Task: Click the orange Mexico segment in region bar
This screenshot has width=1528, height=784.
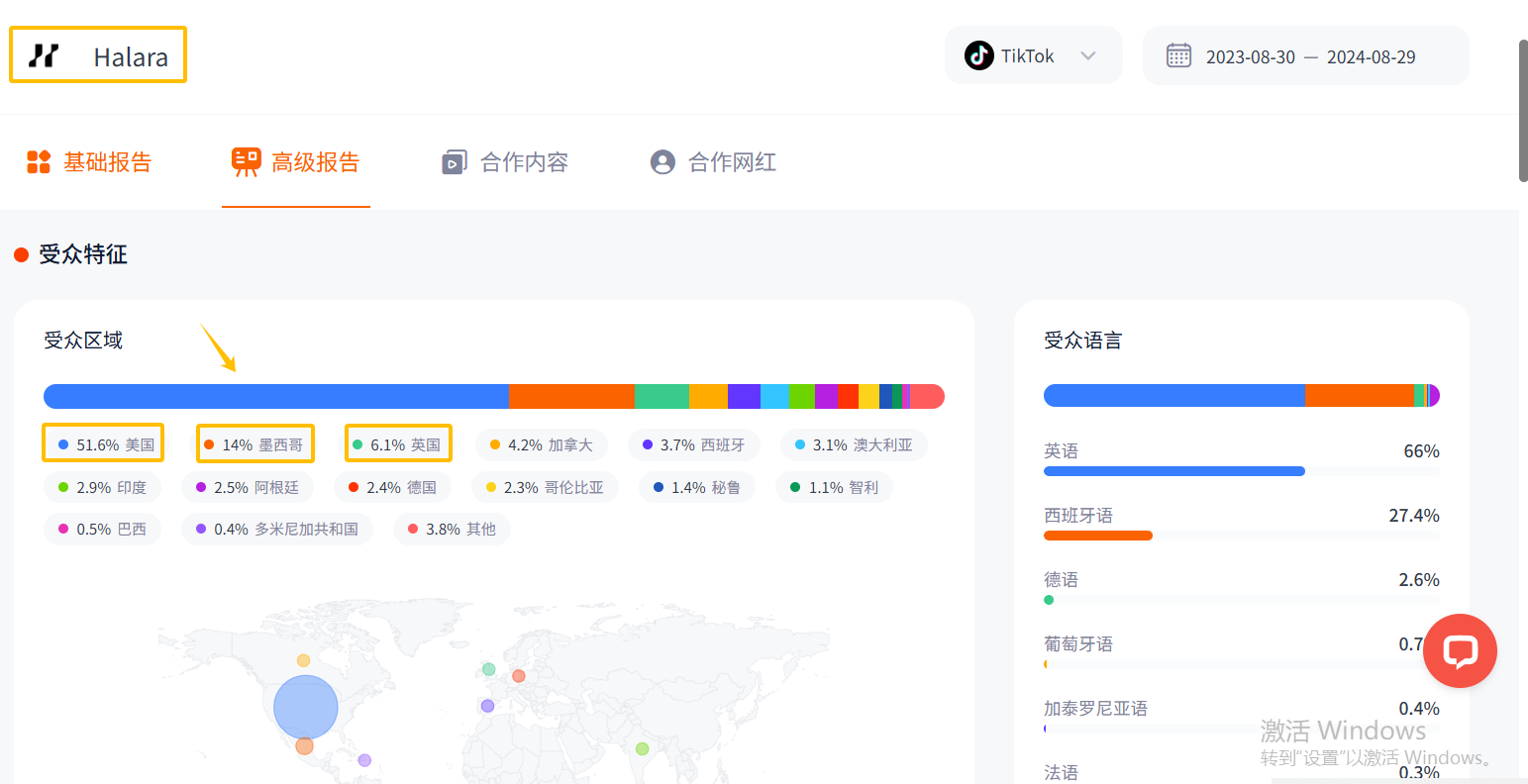Action: pos(571,396)
